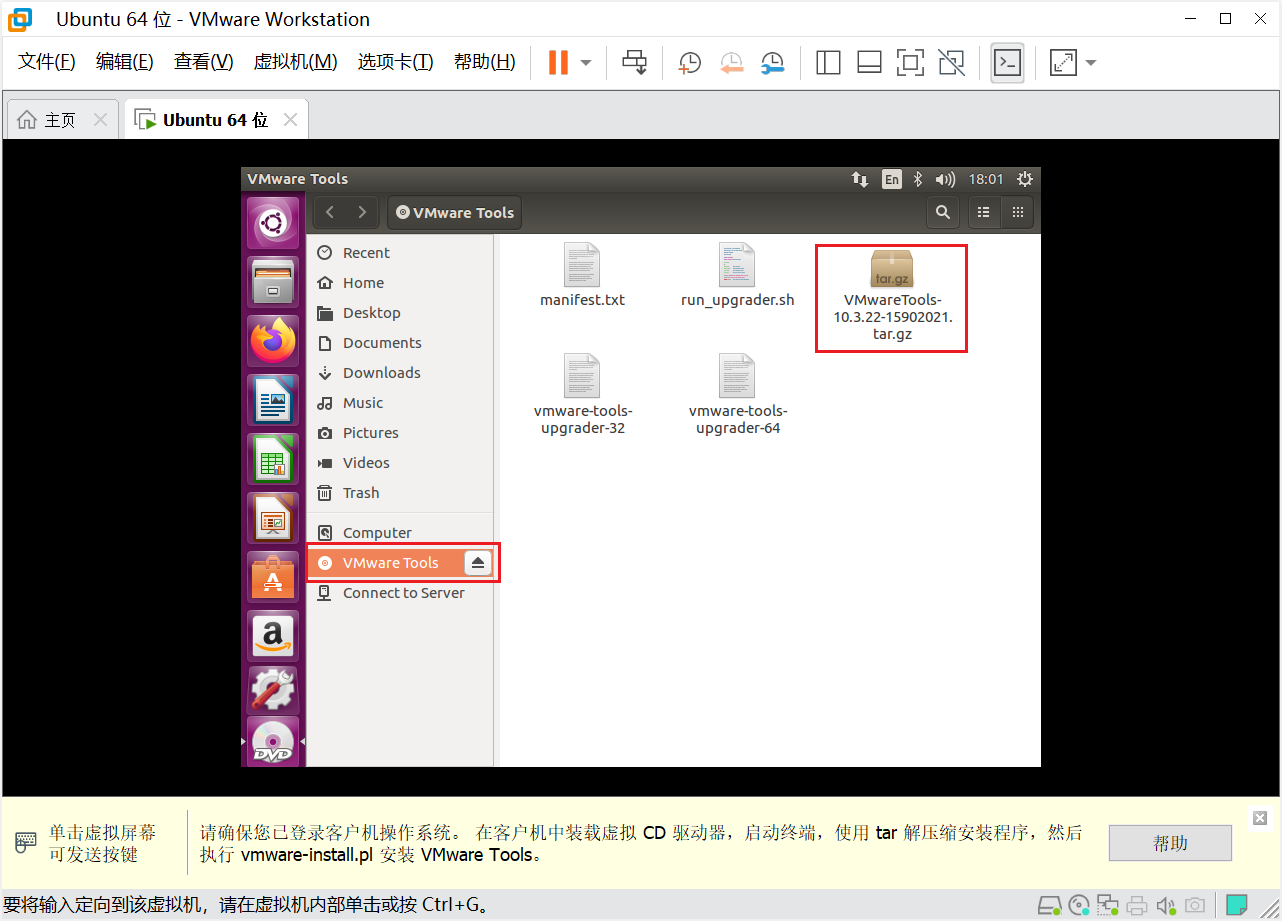Select the VMwareTools-10.3.22-15902021.tar.gz archive
This screenshot has width=1282, height=921.
click(x=892, y=296)
